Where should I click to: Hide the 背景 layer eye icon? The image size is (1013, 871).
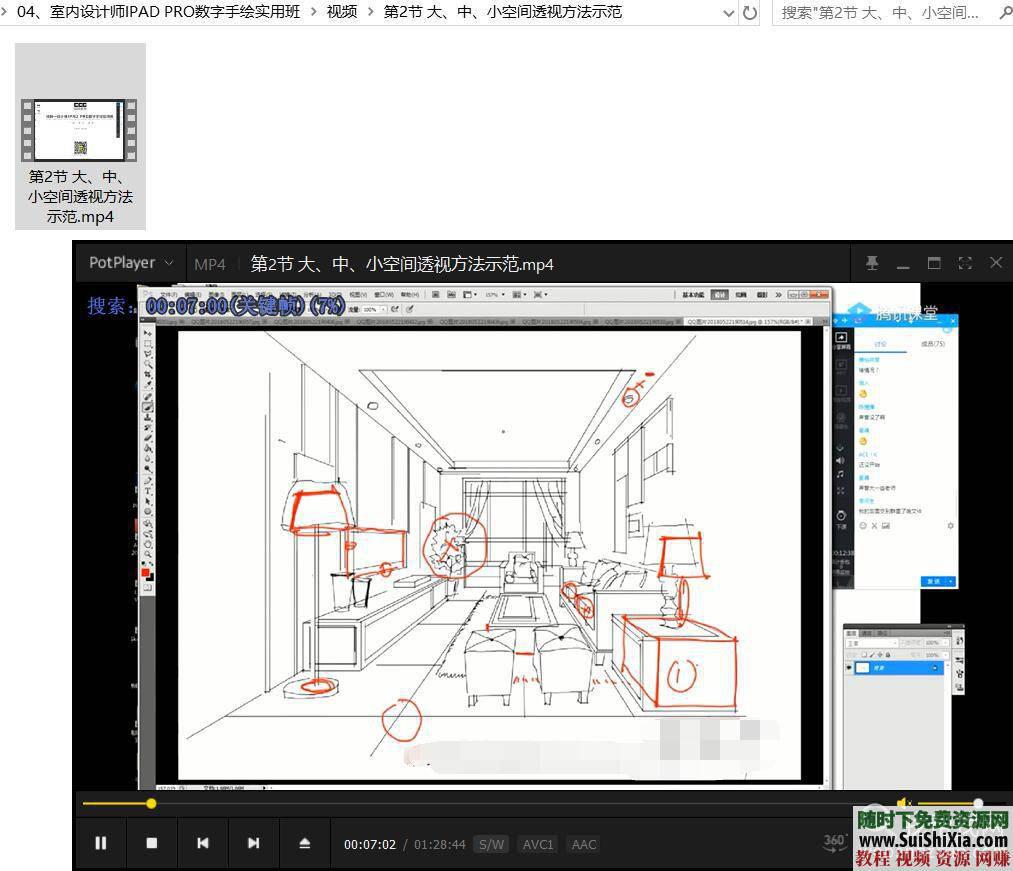pos(849,667)
